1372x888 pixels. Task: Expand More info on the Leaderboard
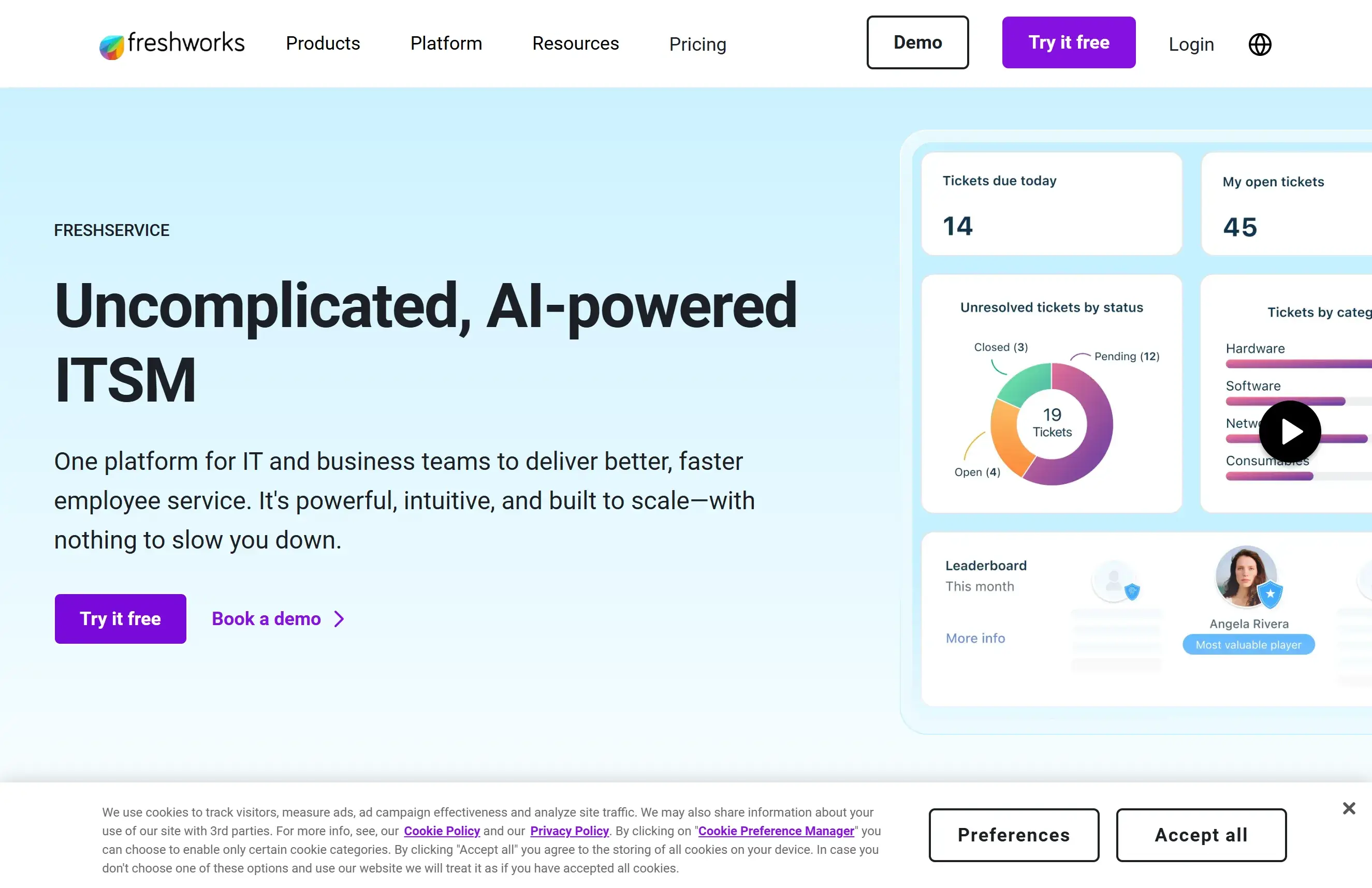pos(975,638)
